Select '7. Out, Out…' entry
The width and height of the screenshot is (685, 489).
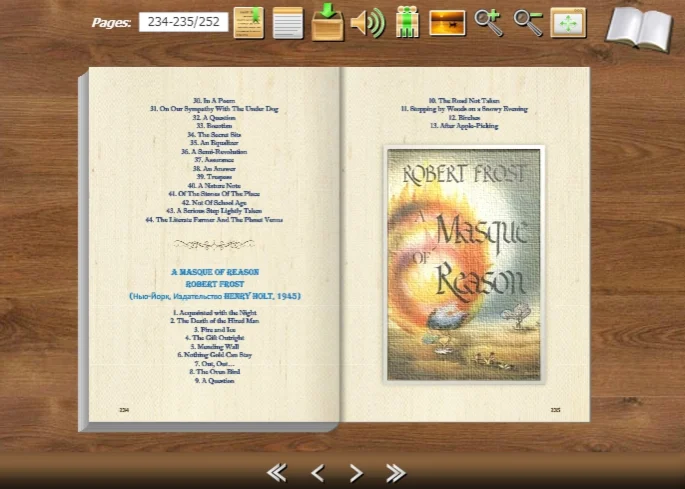click(214, 364)
